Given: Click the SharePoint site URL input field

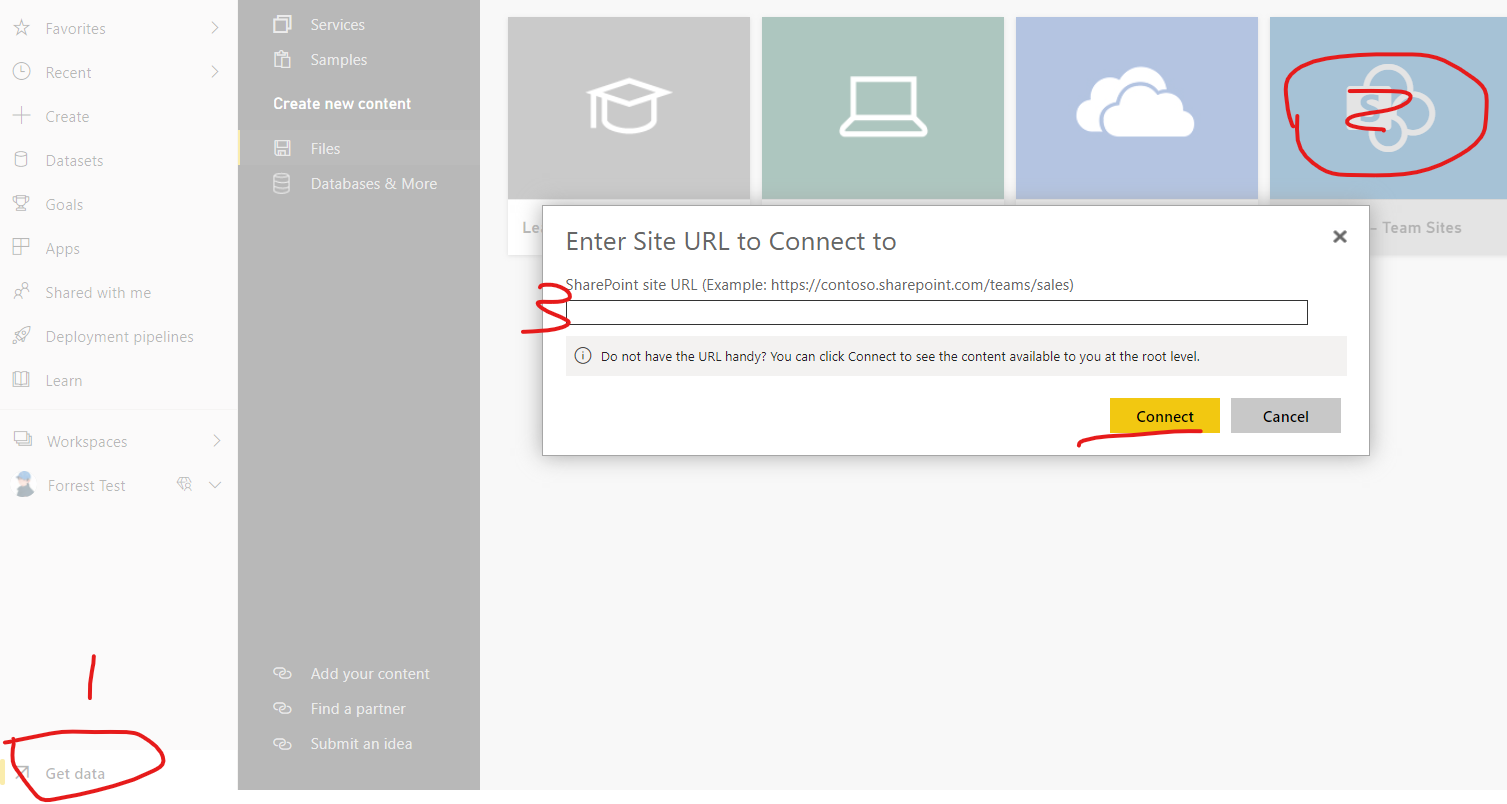Looking at the screenshot, I should (x=937, y=313).
